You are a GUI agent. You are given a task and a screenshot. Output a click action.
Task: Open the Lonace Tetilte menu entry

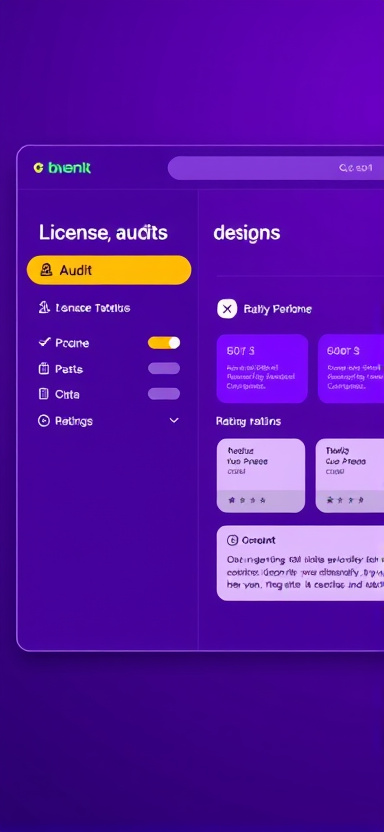[x=85, y=308]
